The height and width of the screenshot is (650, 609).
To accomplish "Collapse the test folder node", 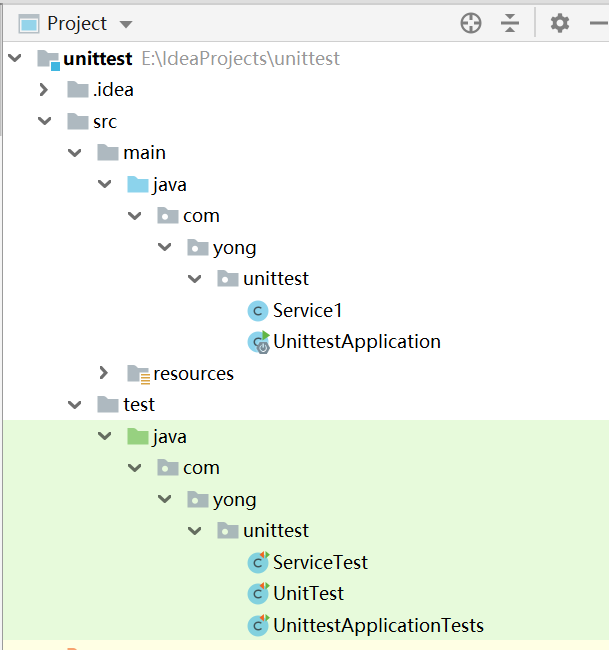I will pyautogui.click(x=74, y=405).
